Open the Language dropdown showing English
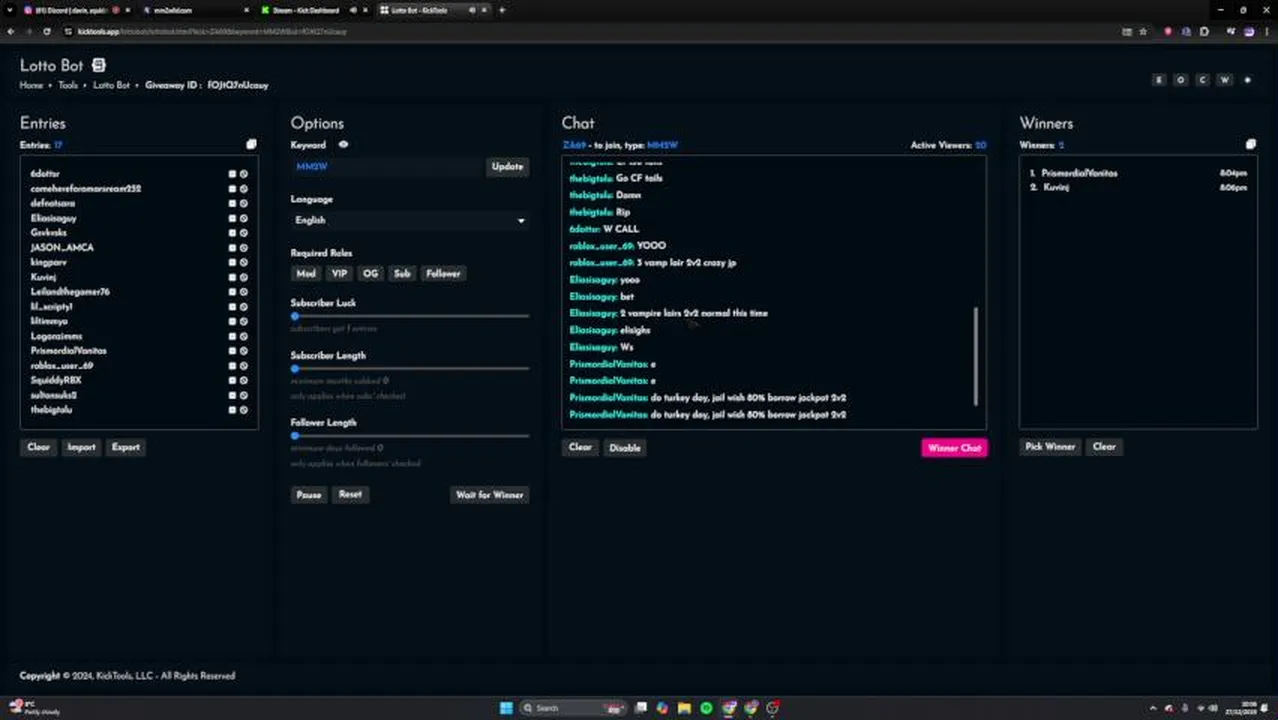The height and width of the screenshot is (720, 1278). [x=410, y=220]
